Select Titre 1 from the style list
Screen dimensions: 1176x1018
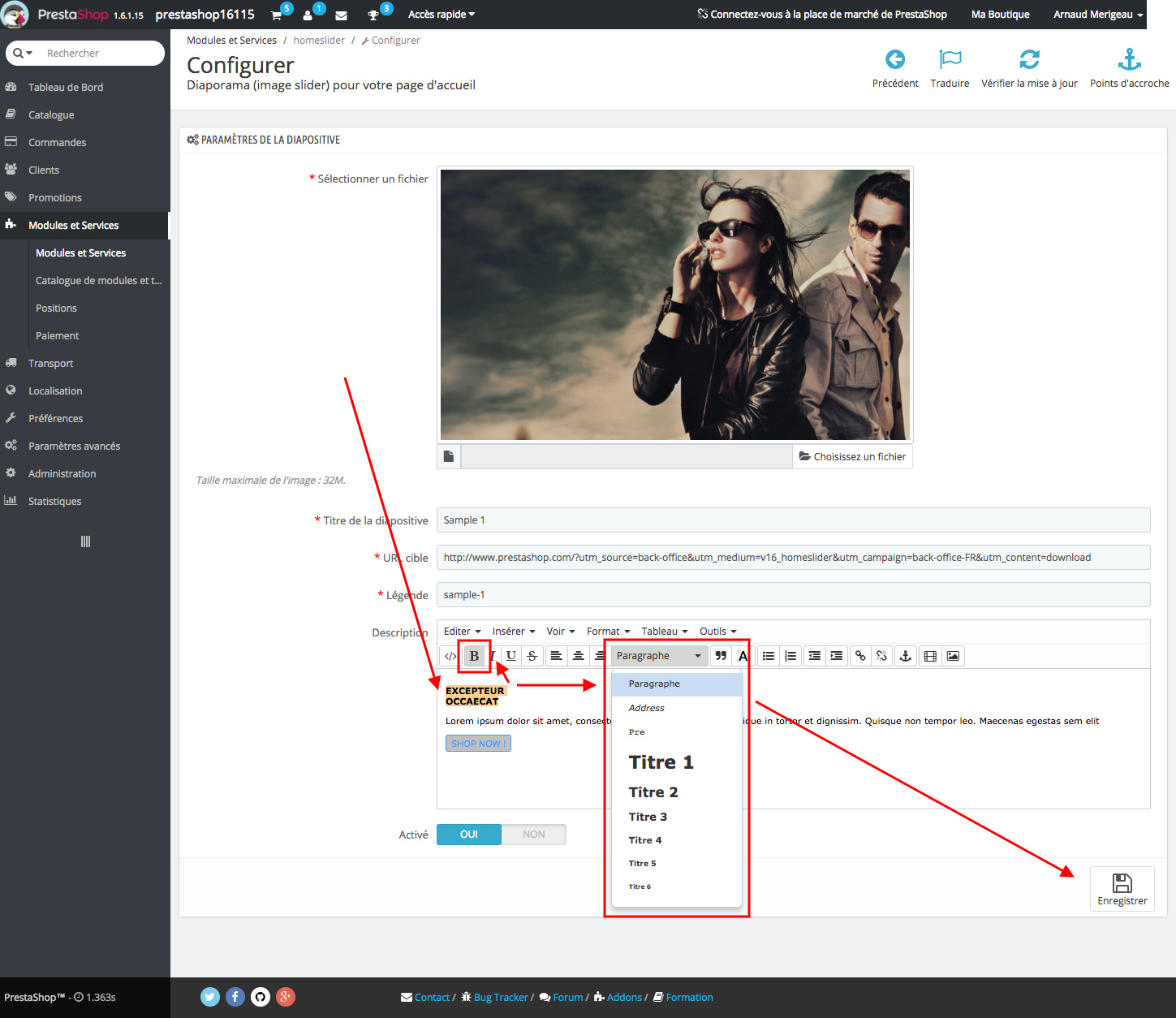(x=661, y=761)
